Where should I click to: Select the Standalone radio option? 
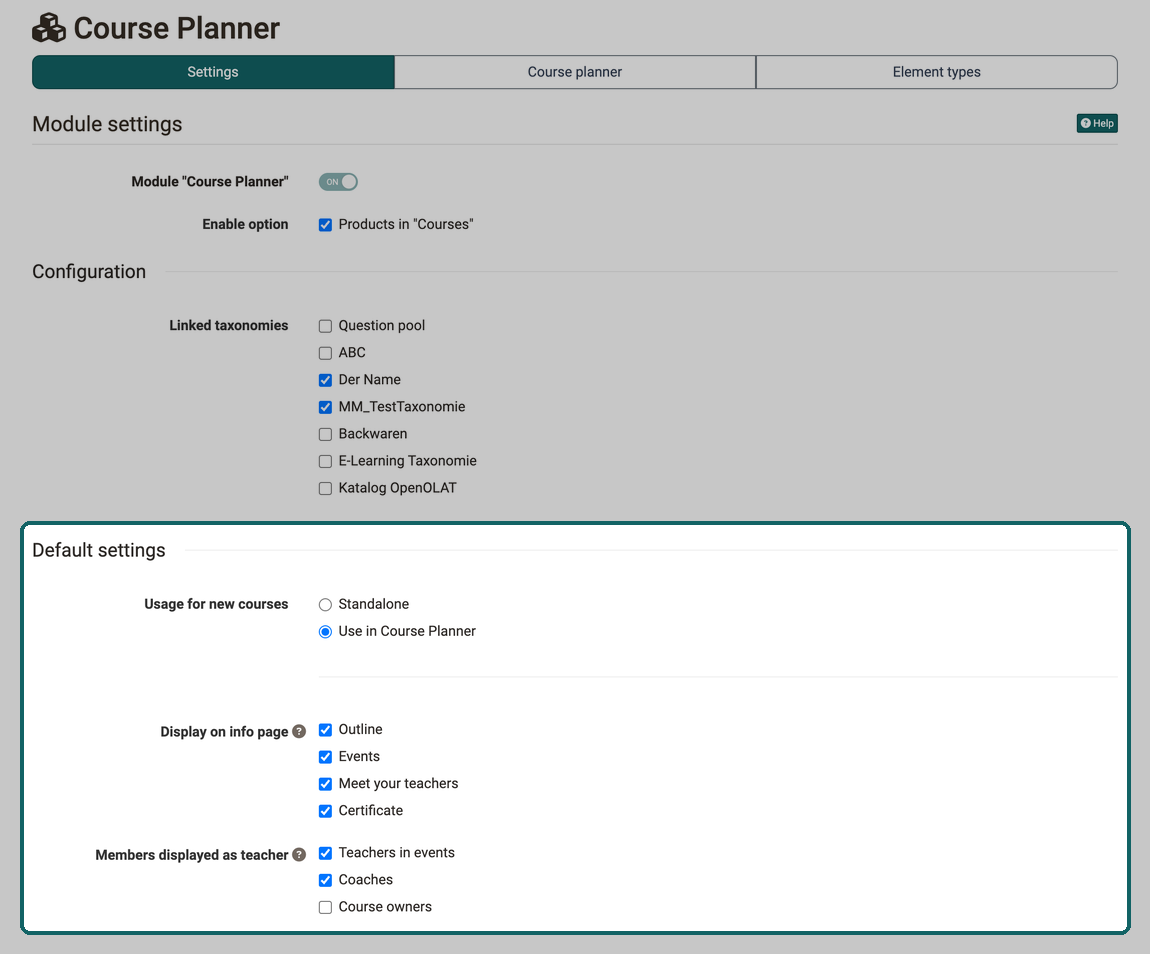[x=326, y=605]
